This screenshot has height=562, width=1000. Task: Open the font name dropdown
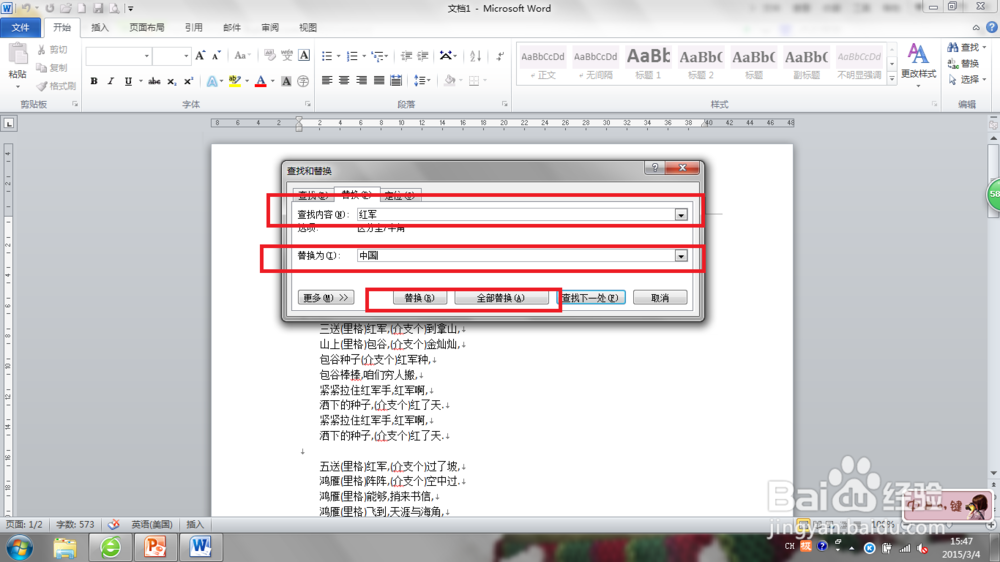[x=147, y=56]
